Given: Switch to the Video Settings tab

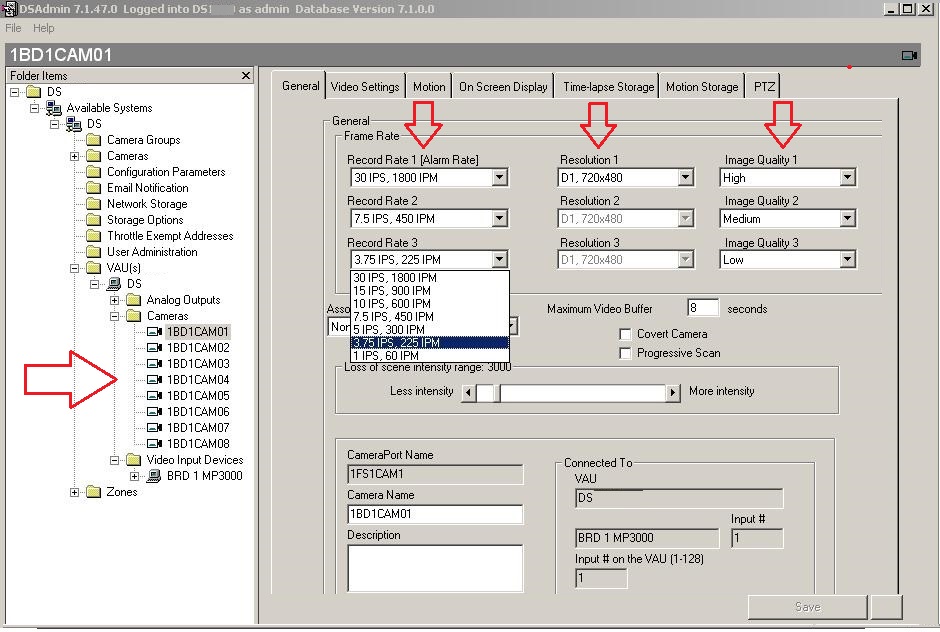Looking at the screenshot, I should click(365, 86).
